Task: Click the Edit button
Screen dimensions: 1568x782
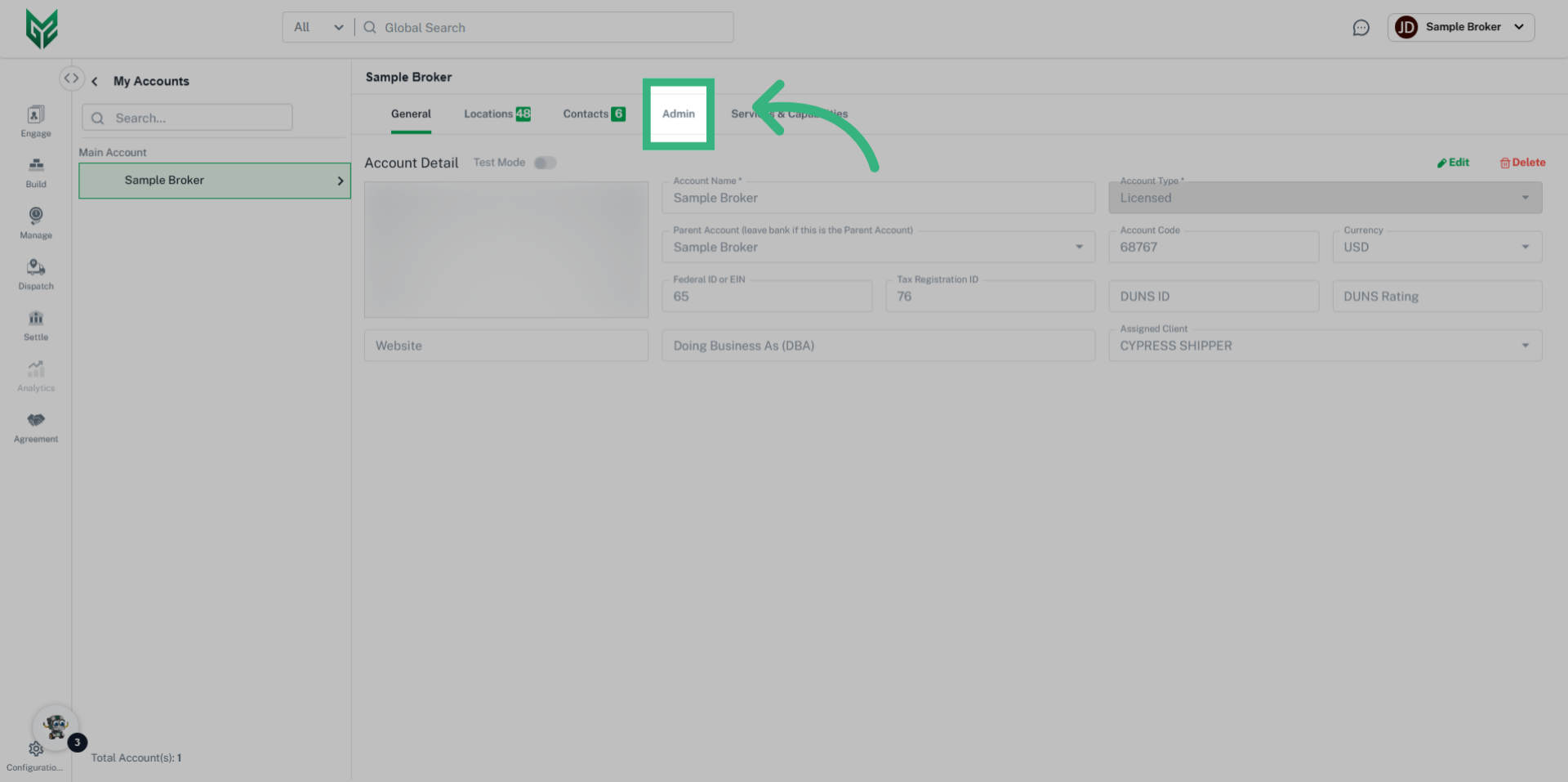Action: pyautogui.click(x=1453, y=163)
